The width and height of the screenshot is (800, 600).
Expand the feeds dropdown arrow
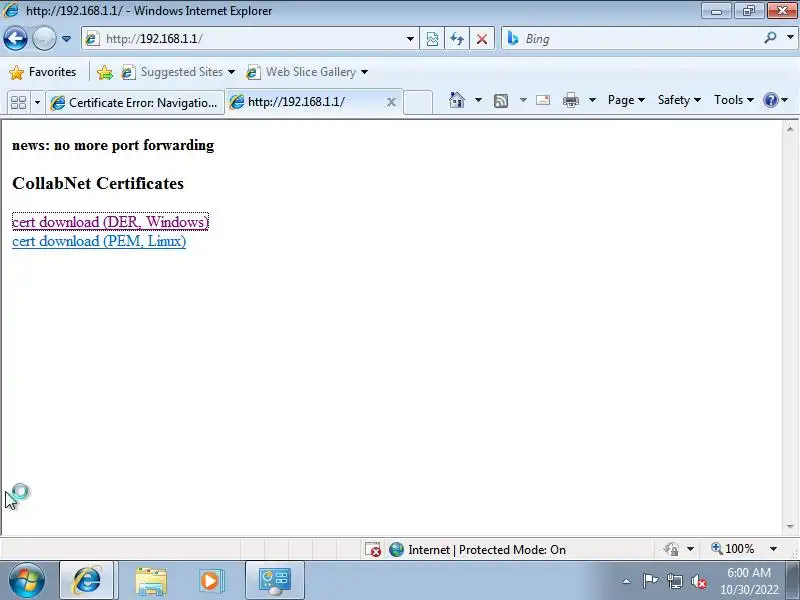pos(523,100)
